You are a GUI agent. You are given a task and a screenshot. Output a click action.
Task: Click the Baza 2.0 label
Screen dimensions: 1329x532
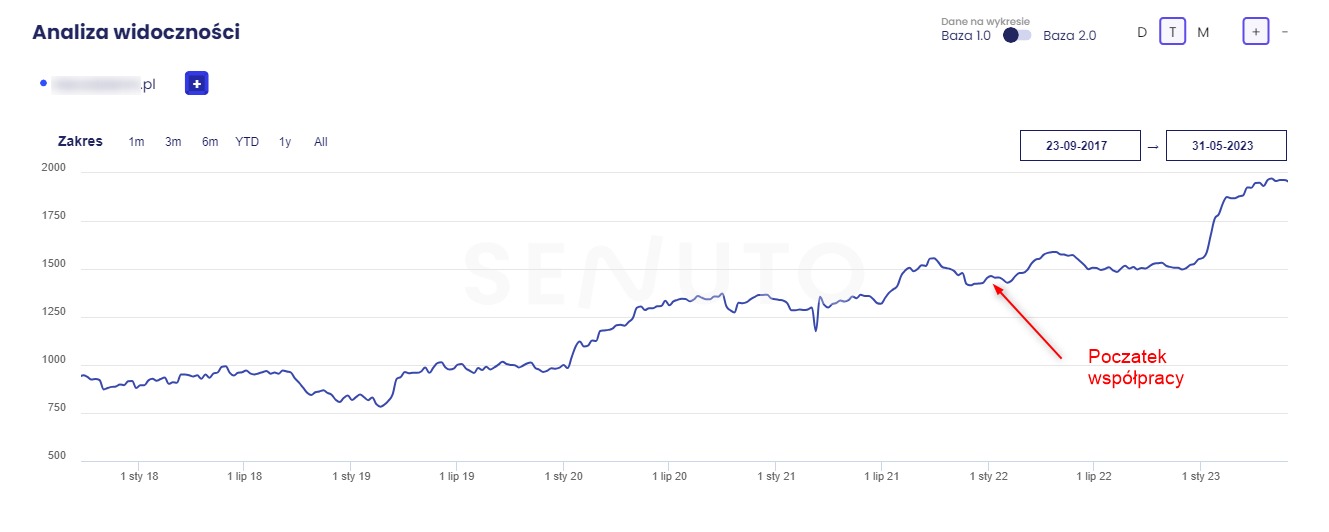tap(1069, 35)
